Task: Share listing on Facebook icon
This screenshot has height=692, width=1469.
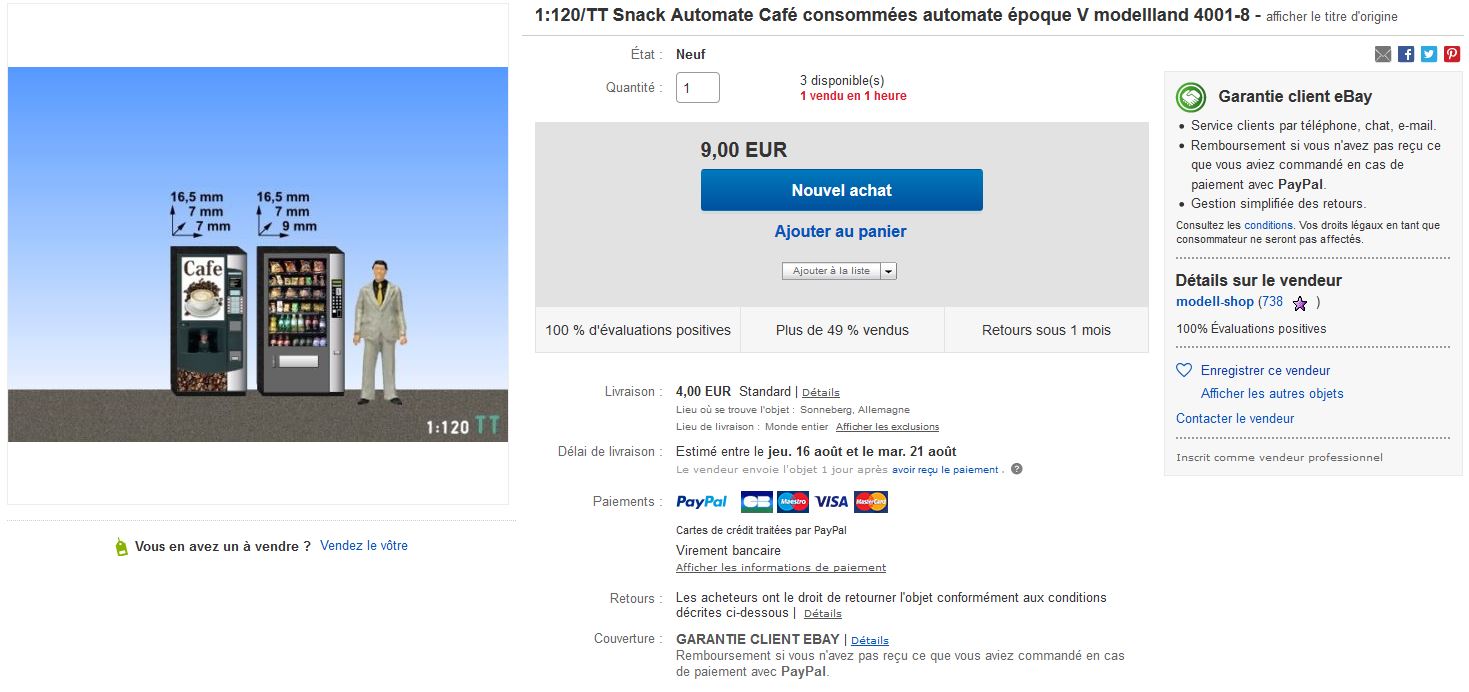Action: [x=1406, y=54]
